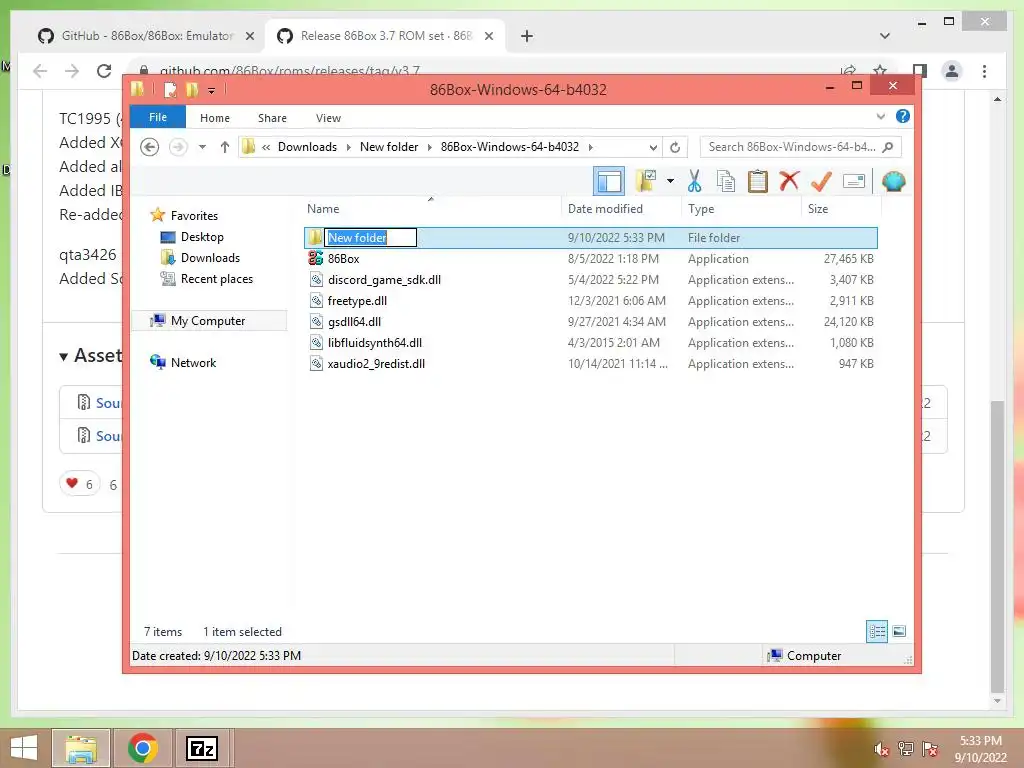
Task: Click Chrome icon in the taskbar
Action: click(x=142, y=748)
